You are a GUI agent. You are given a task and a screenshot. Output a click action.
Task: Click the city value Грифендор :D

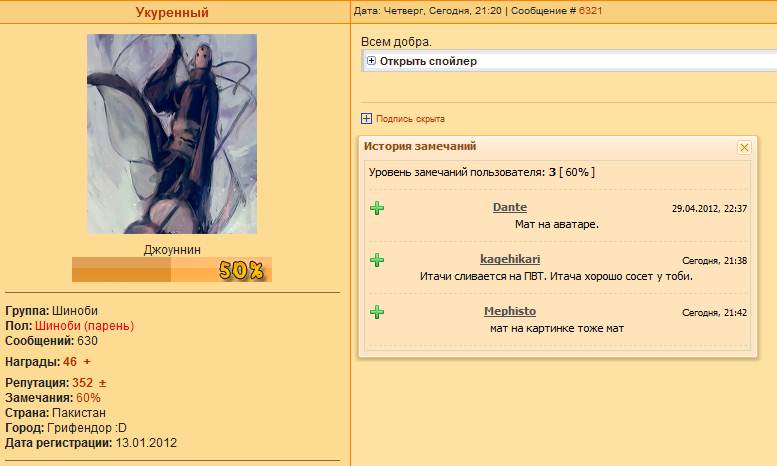87,427
